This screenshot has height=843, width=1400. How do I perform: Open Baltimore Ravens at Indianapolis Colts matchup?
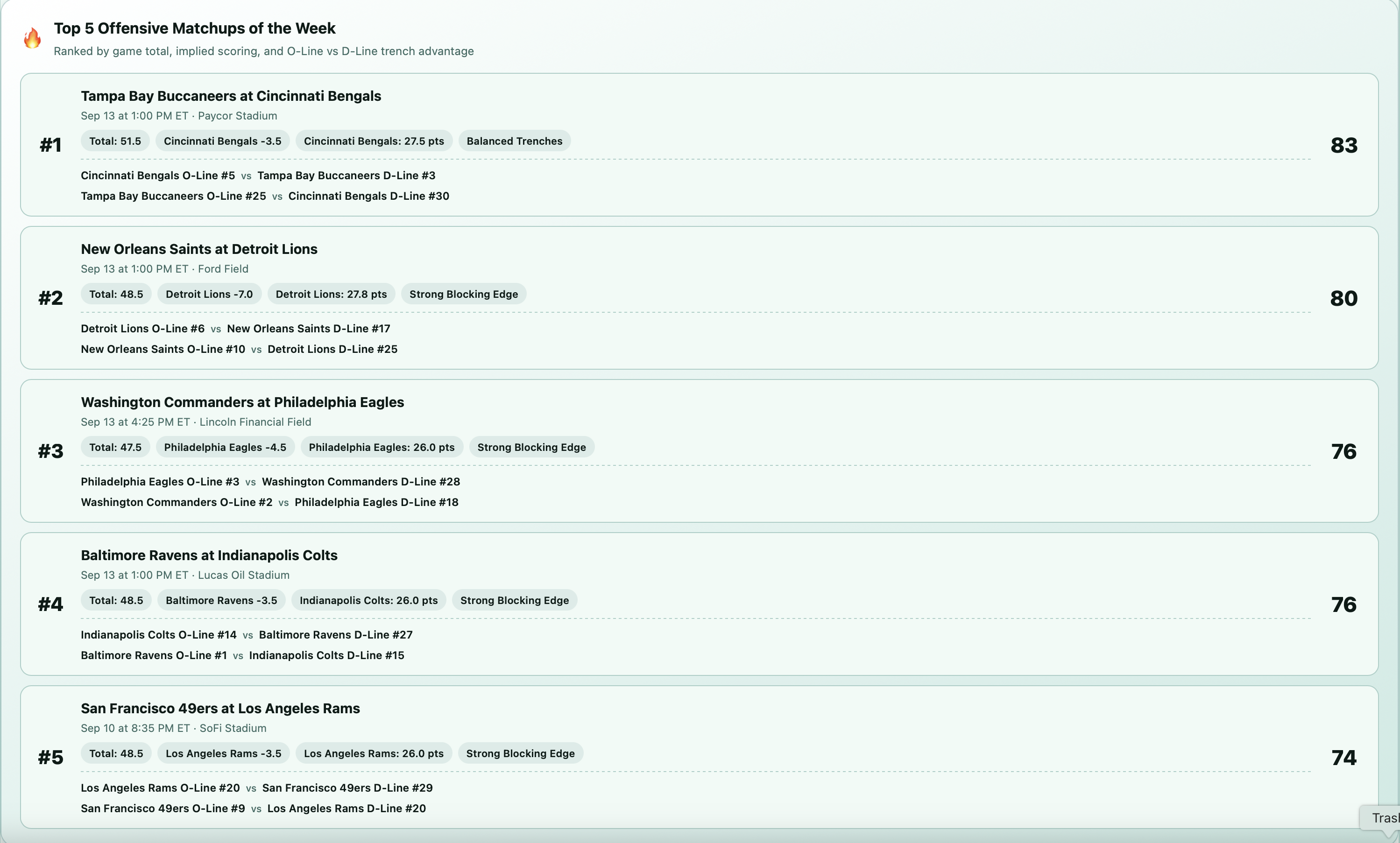click(209, 555)
